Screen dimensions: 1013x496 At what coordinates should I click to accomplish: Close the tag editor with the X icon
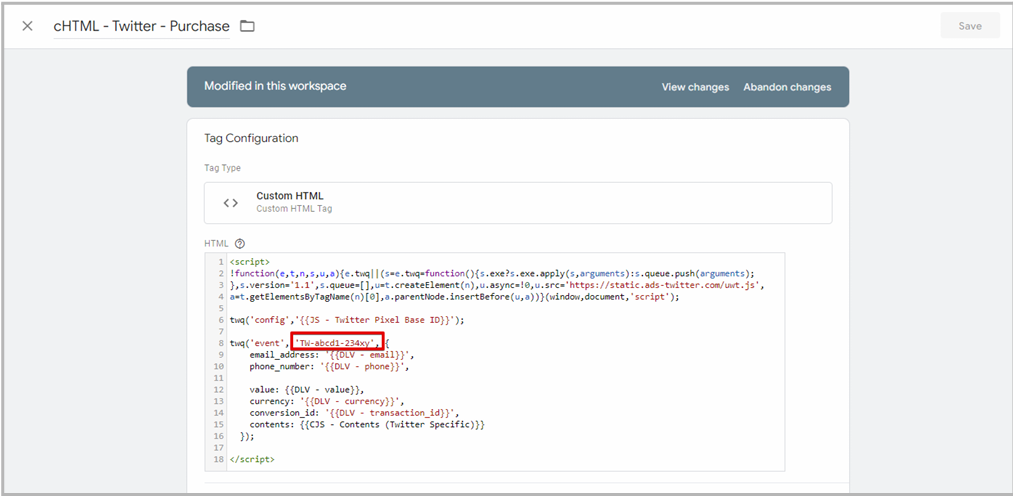pos(27,26)
